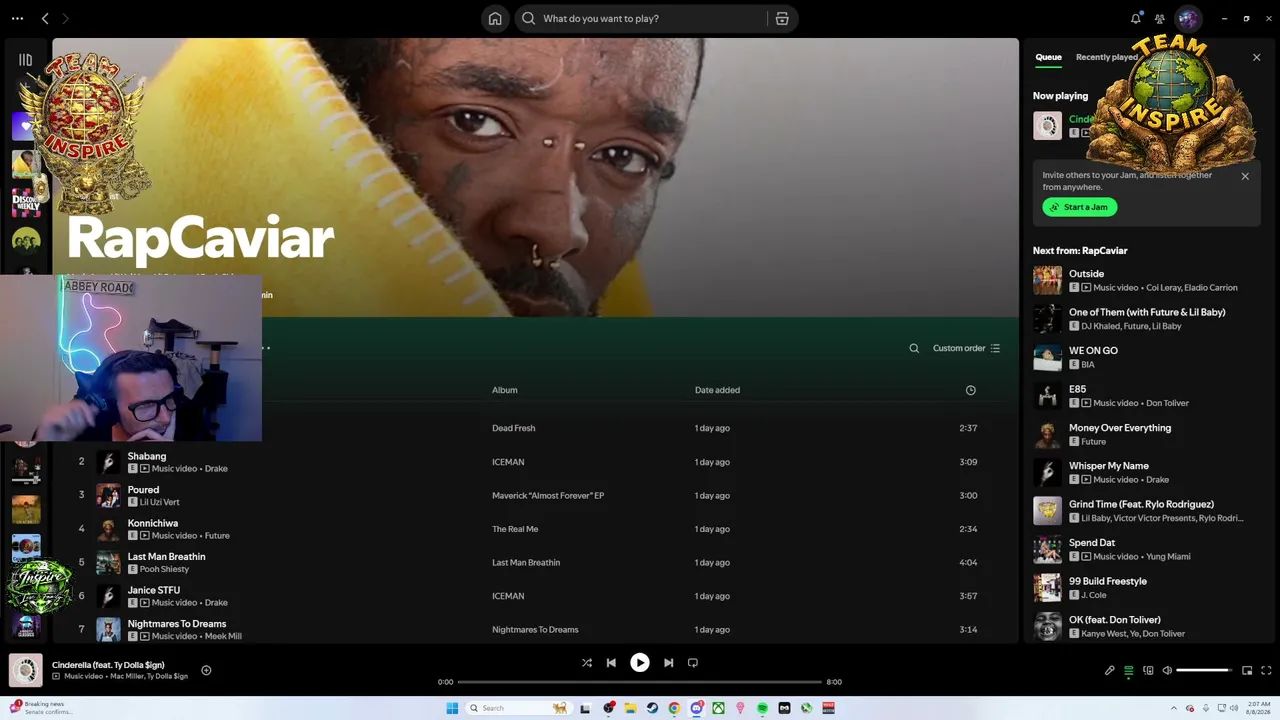The height and width of the screenshot is (720, 1280).
Task: Switch to the Queue tab
Action: coord(1048,57)
